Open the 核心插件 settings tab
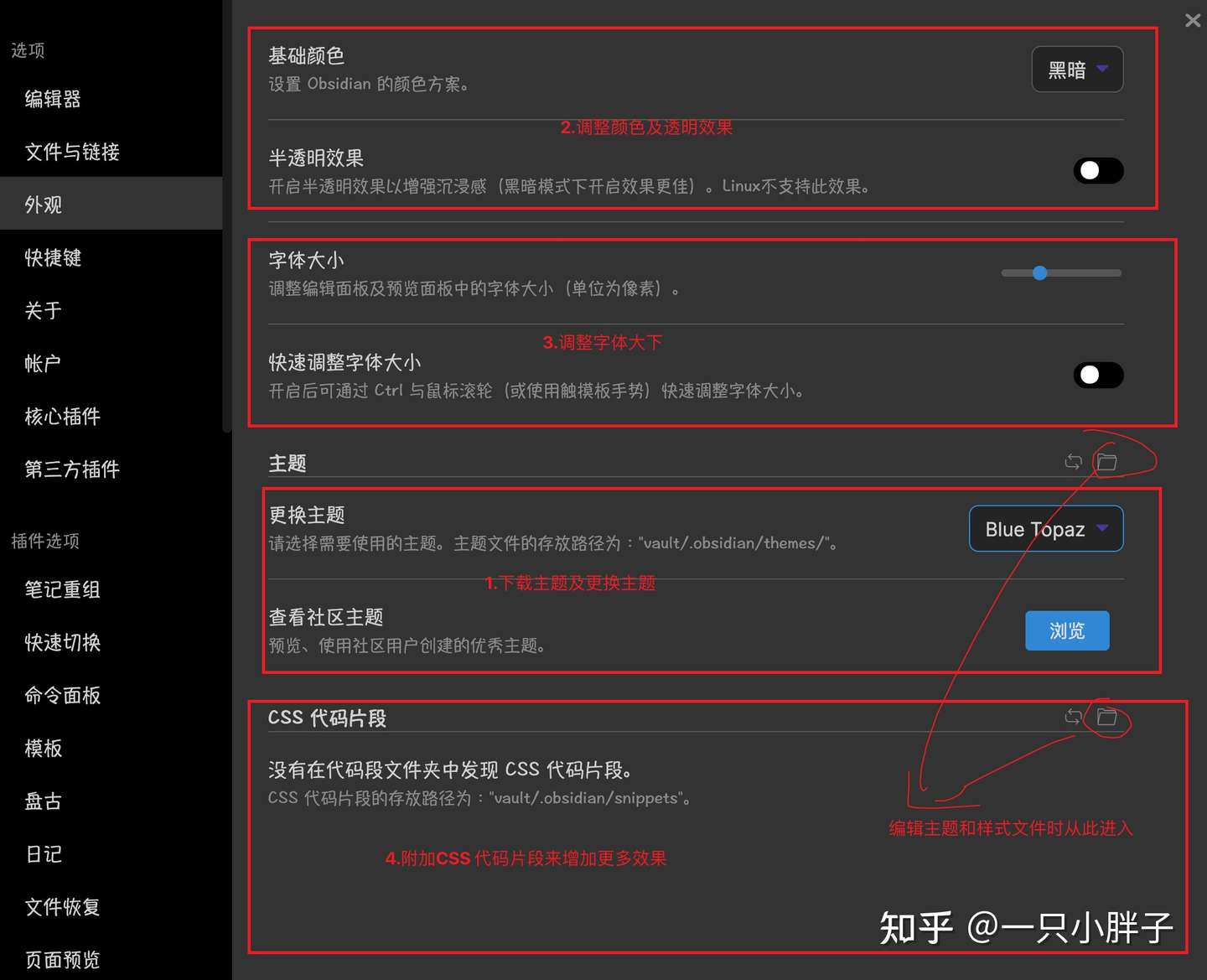The image size is (1207, 980). pos(111,416)
